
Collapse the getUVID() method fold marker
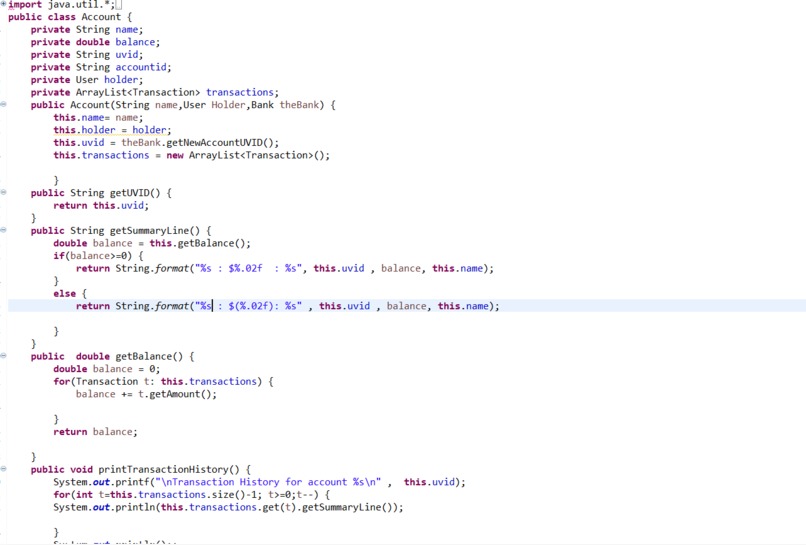click(4, 192)
